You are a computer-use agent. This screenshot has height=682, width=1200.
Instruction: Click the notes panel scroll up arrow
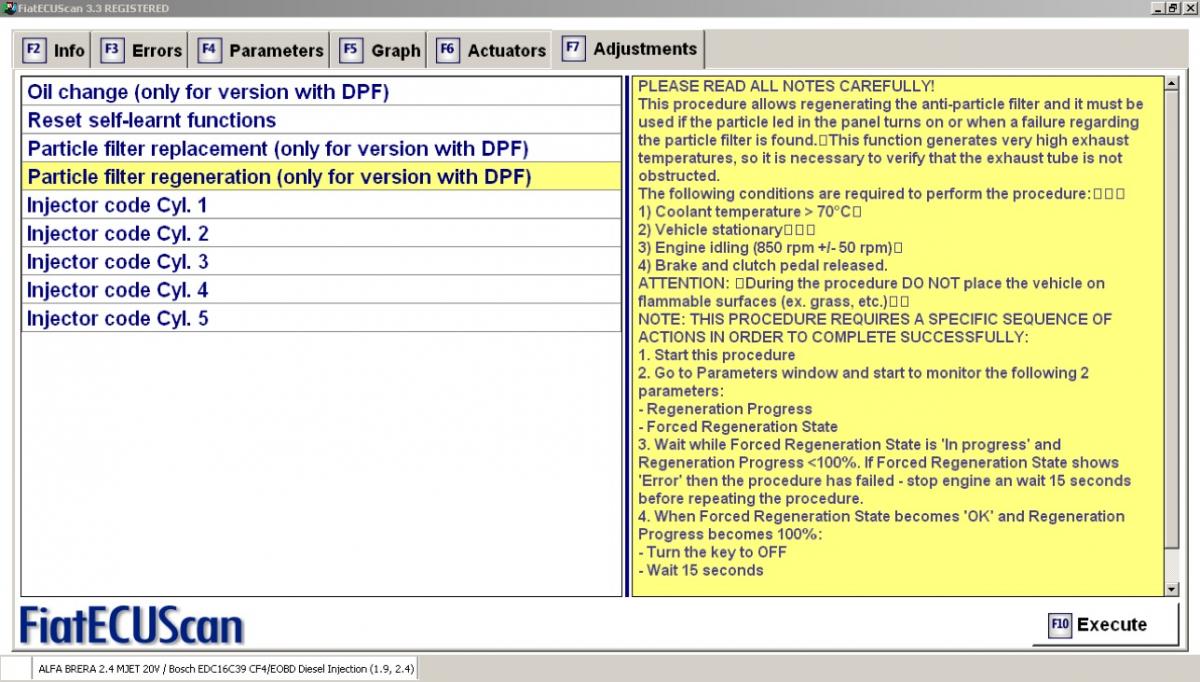pos(1172,84)
